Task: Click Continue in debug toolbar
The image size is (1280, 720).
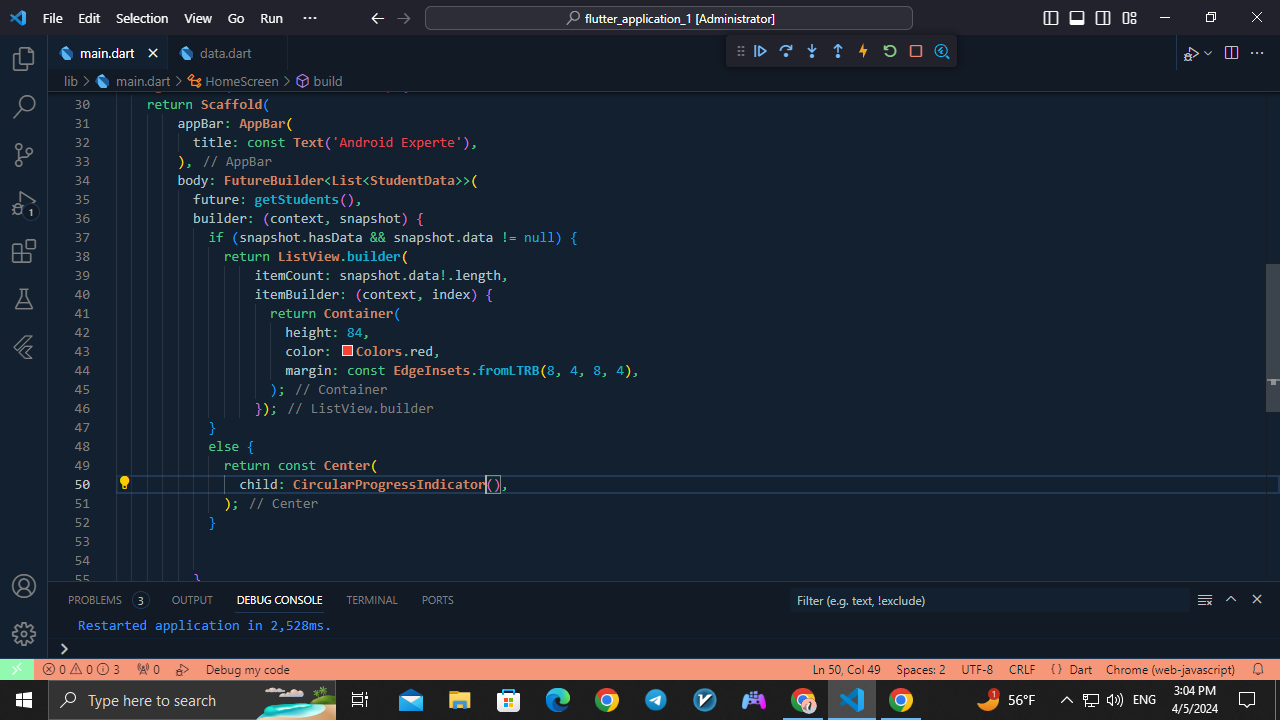Action: coord(760,51)
